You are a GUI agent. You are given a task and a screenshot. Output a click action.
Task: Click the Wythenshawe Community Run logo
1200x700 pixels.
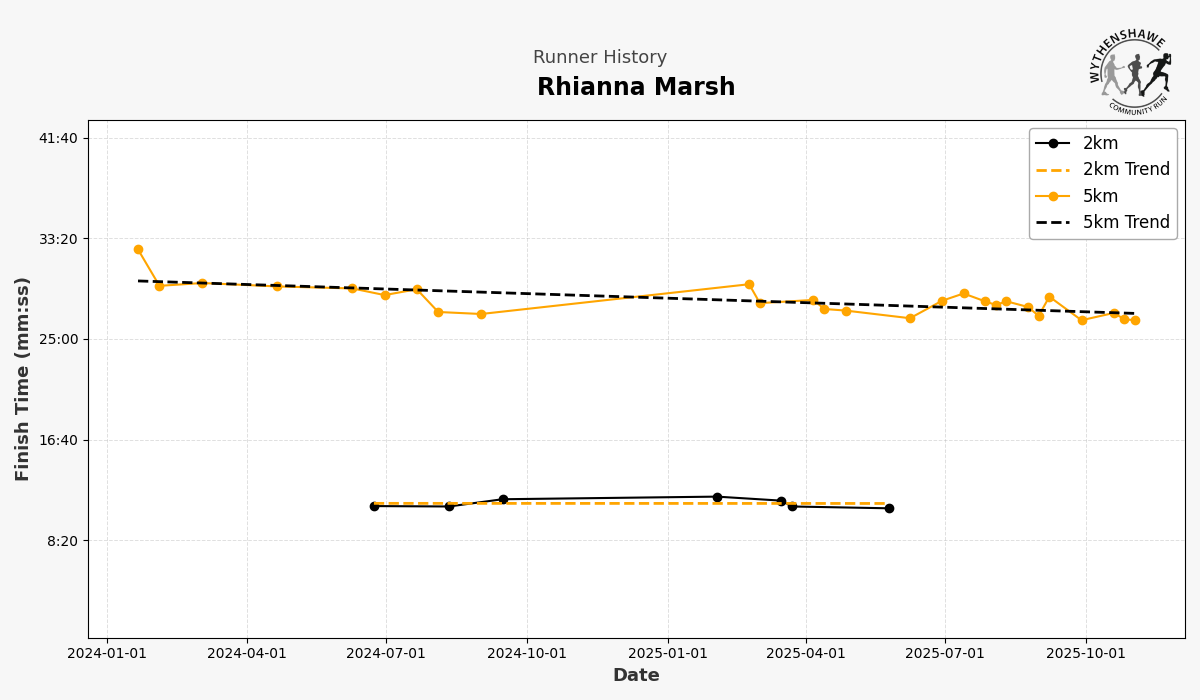[x=1130, y=70]
